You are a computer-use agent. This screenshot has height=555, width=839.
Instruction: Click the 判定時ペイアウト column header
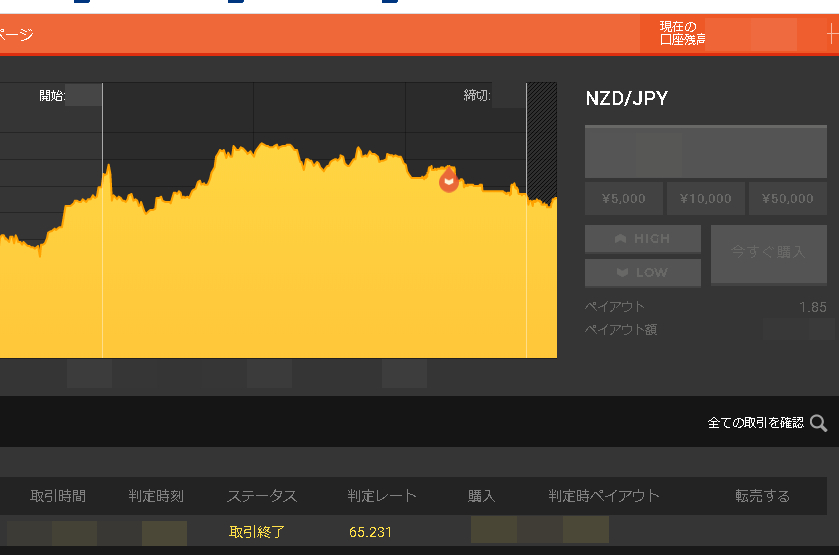(x=604, y=496)
